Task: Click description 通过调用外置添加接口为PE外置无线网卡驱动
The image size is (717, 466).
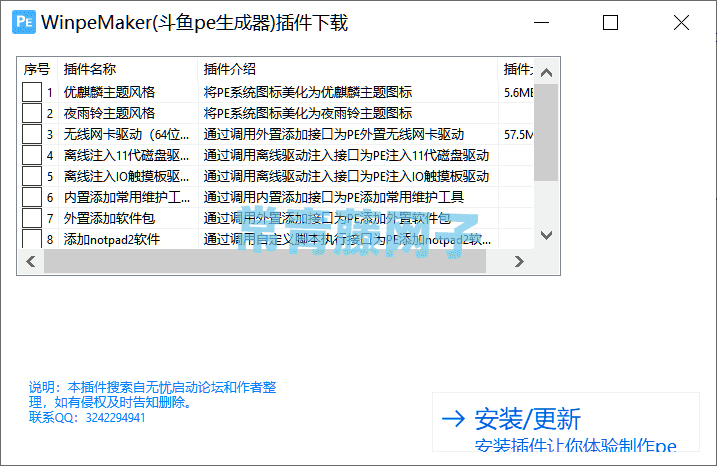Action: (x=334, y=134)
